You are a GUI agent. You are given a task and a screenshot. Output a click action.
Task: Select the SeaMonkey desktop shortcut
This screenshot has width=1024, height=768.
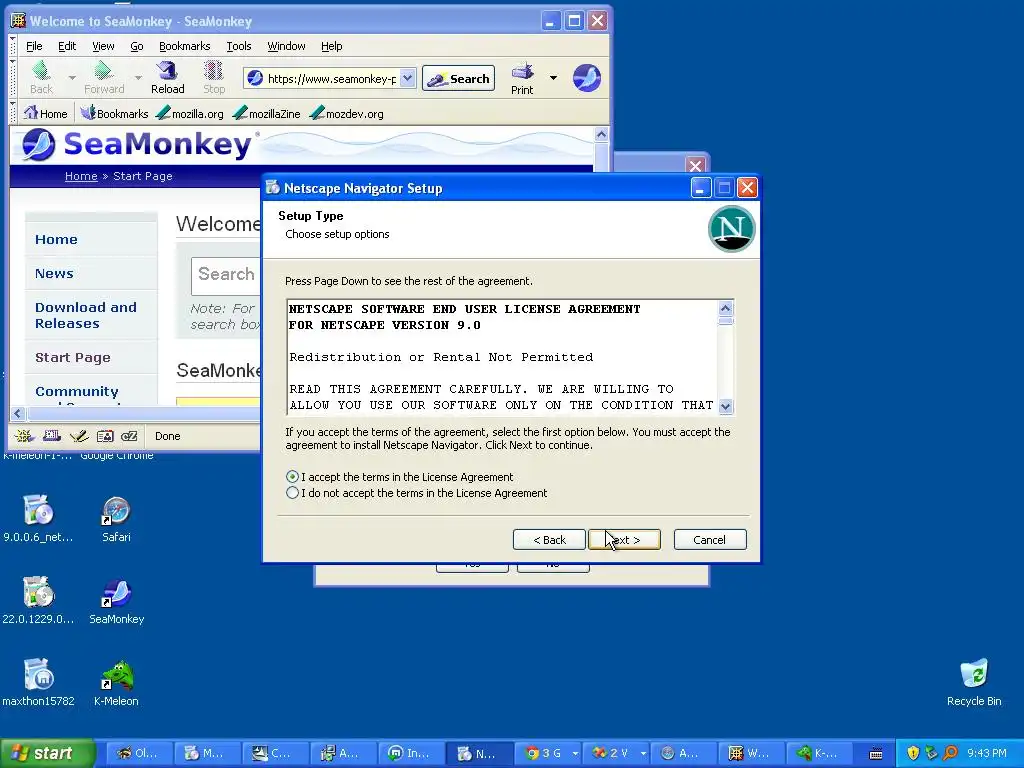pyautogui.click(x=116, y=601)
